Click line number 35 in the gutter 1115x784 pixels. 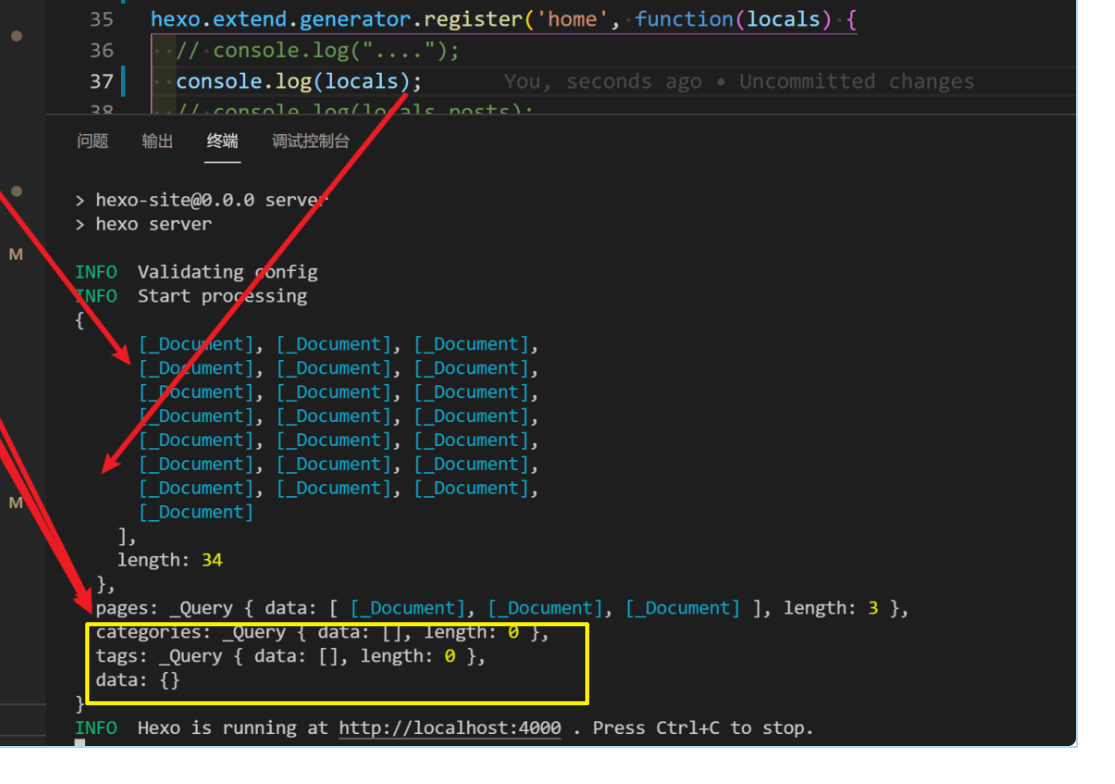click(102, 19)
